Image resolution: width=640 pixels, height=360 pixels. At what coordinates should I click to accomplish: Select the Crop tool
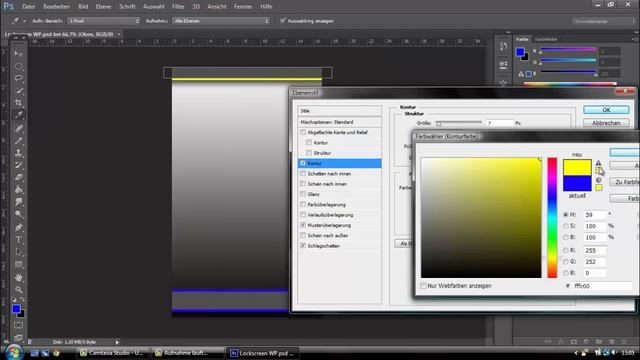pyautogui.click(x=19, y=103)
